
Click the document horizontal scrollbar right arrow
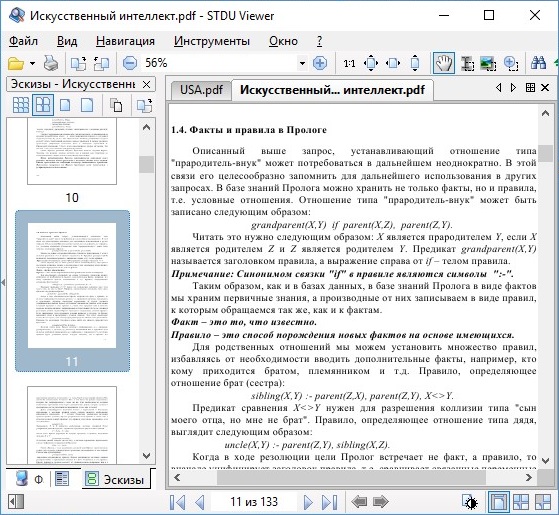529,477
